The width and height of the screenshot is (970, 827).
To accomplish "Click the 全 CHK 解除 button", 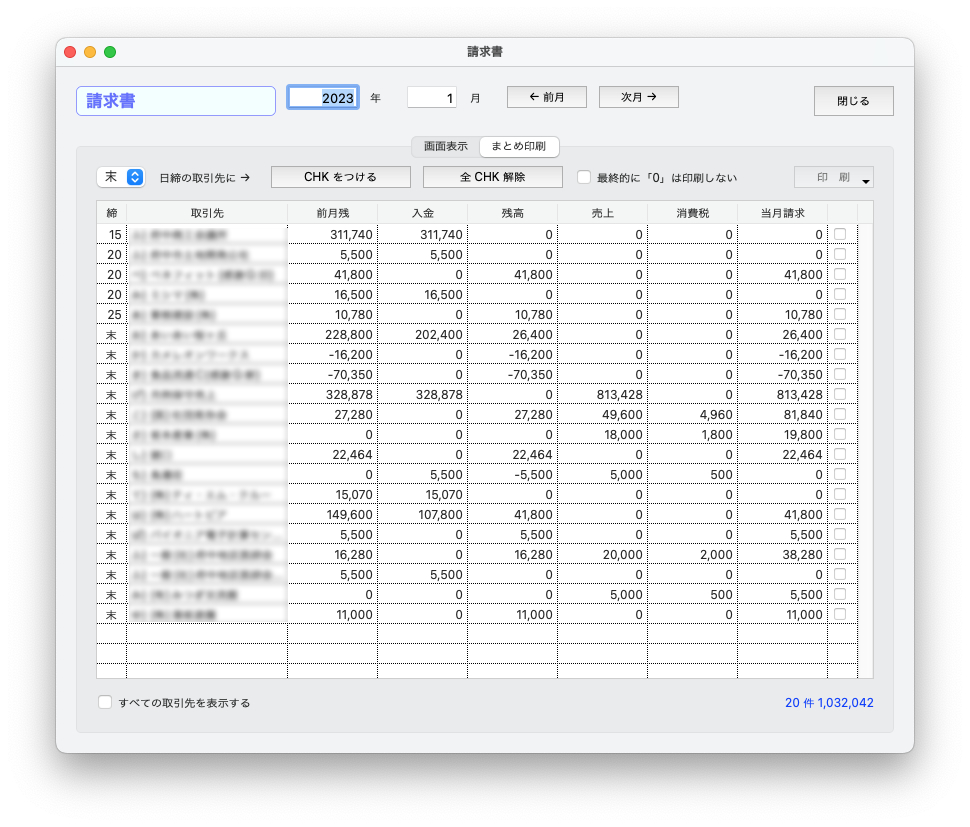I will tap(492, 177).
